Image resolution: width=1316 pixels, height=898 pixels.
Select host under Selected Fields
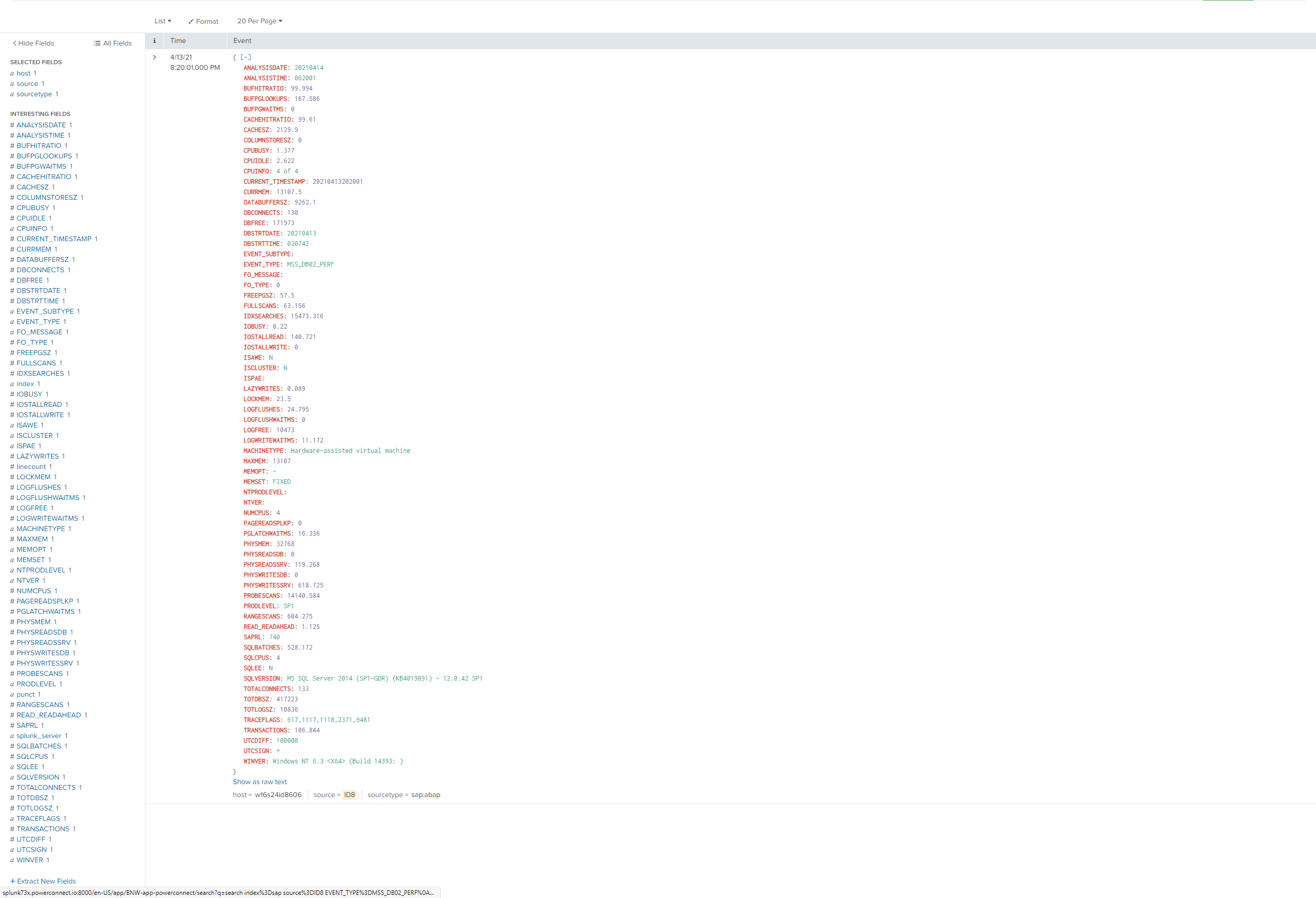tap(24, 73)
